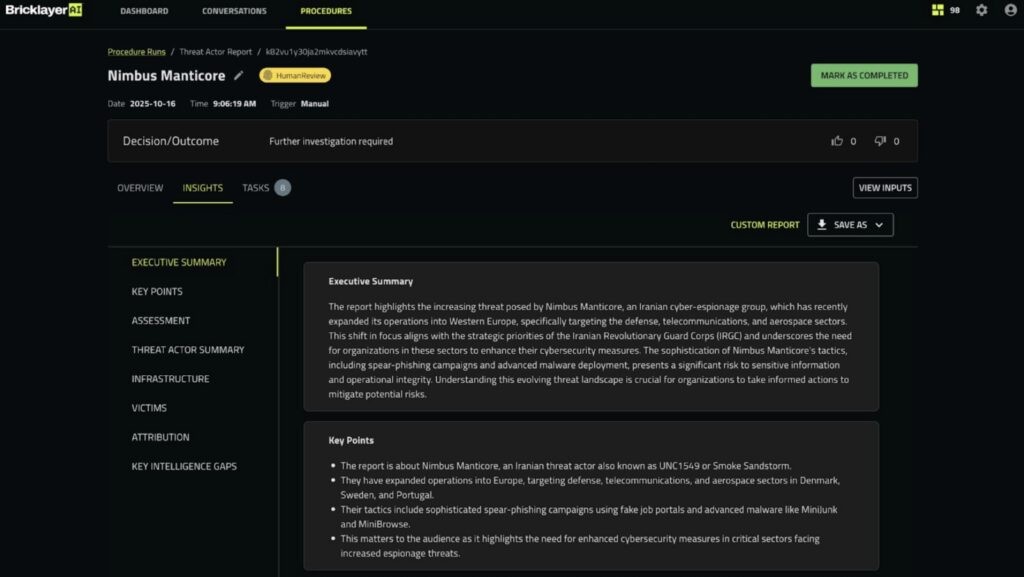
Task: Jump to Key Intelligence Gaps section
Action: tap(184, 466)
